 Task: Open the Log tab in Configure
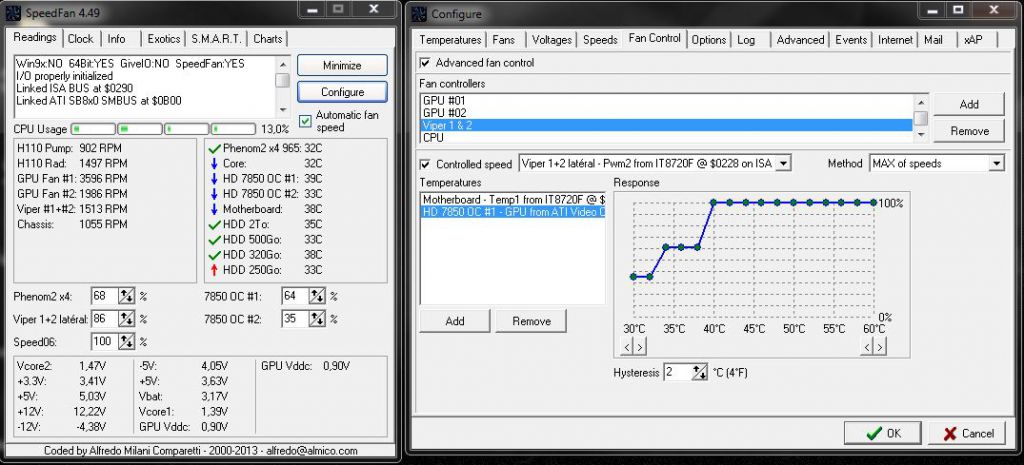746,40
